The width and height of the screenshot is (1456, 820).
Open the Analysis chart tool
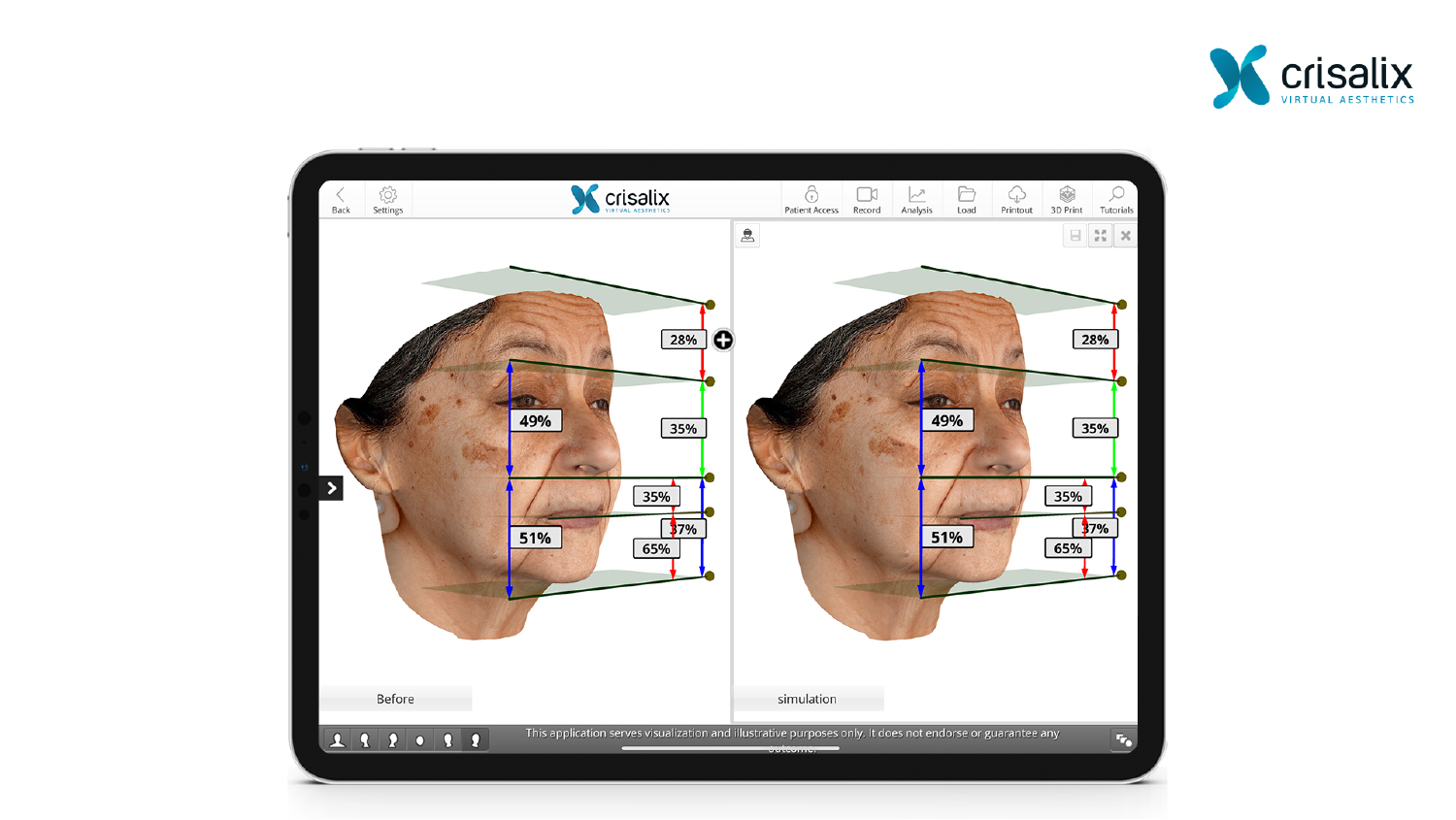click(916, 199)
